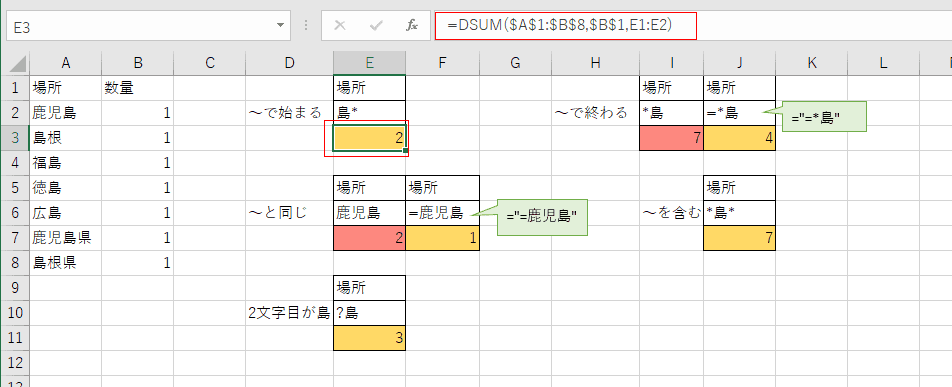Click the Insert Function fx icon

[x=412, y=26]
